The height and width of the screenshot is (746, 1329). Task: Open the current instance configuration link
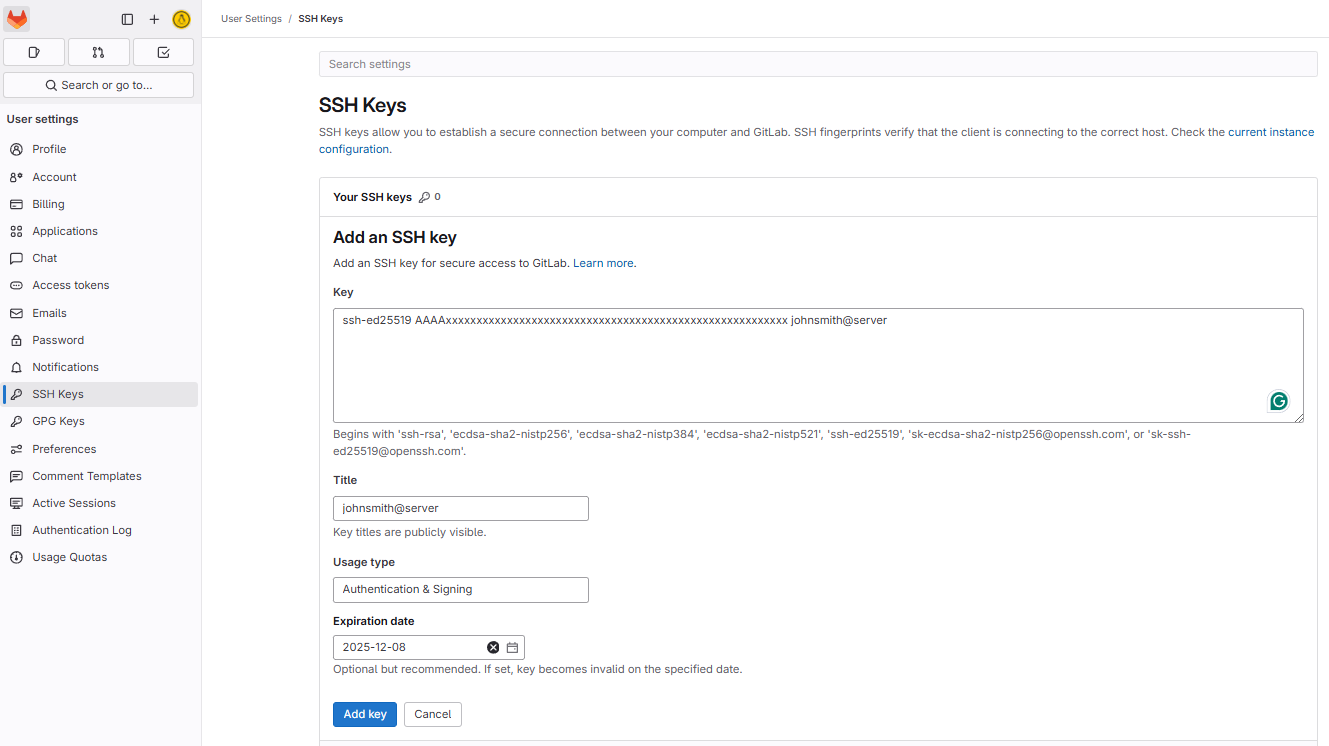(x=1271, y=132)
